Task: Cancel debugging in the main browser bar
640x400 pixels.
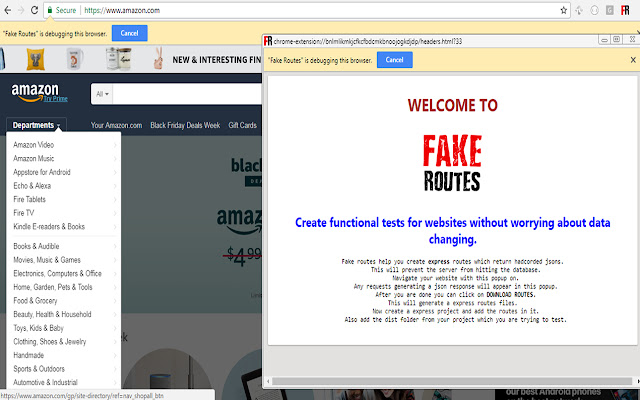Action: [129, 33]
